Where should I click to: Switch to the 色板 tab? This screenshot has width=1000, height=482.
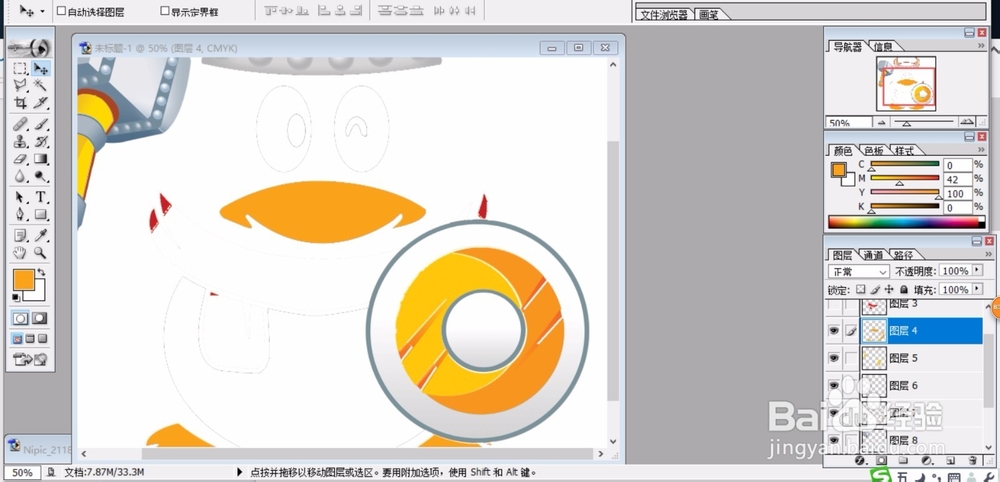point(874,150)
